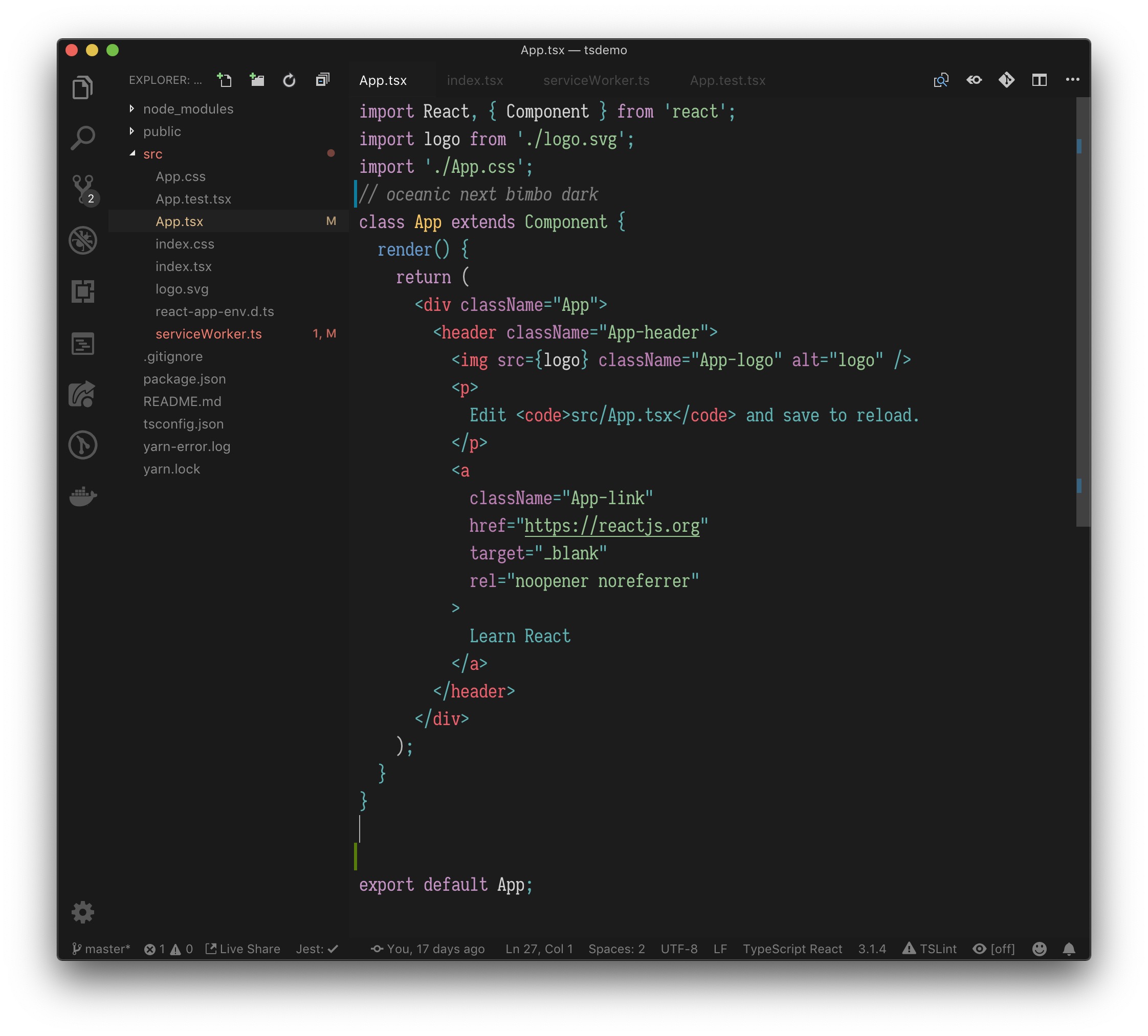Click the Live Share button
Viewport: 1148px width, 1036px height.
(x=243, y=949)
